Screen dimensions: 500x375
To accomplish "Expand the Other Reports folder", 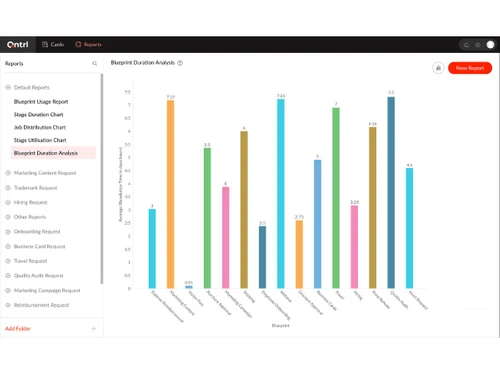I will 8,217.
